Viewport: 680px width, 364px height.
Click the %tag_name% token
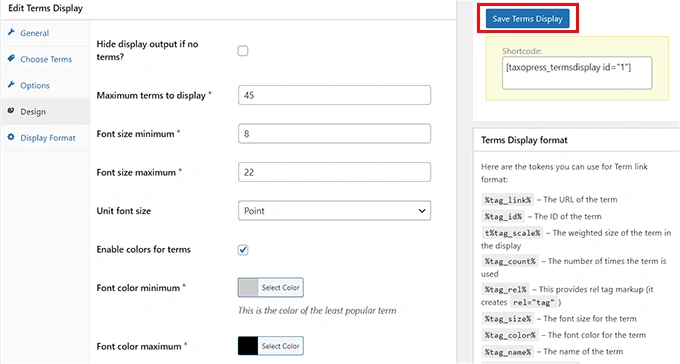(508, 352)
